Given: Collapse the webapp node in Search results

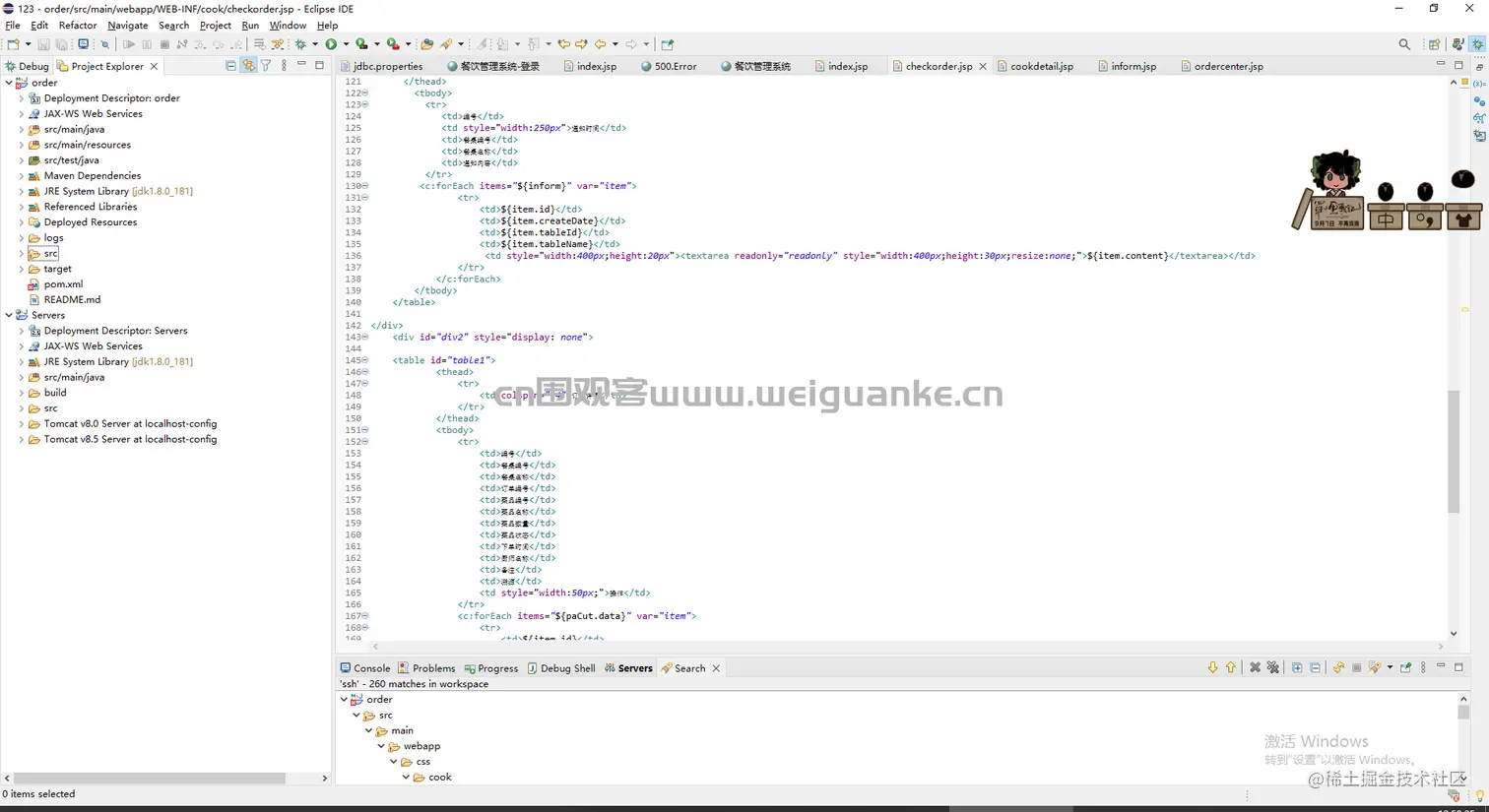Looking at the screenshot, I should pyautogui.click(x=381, y=746).
